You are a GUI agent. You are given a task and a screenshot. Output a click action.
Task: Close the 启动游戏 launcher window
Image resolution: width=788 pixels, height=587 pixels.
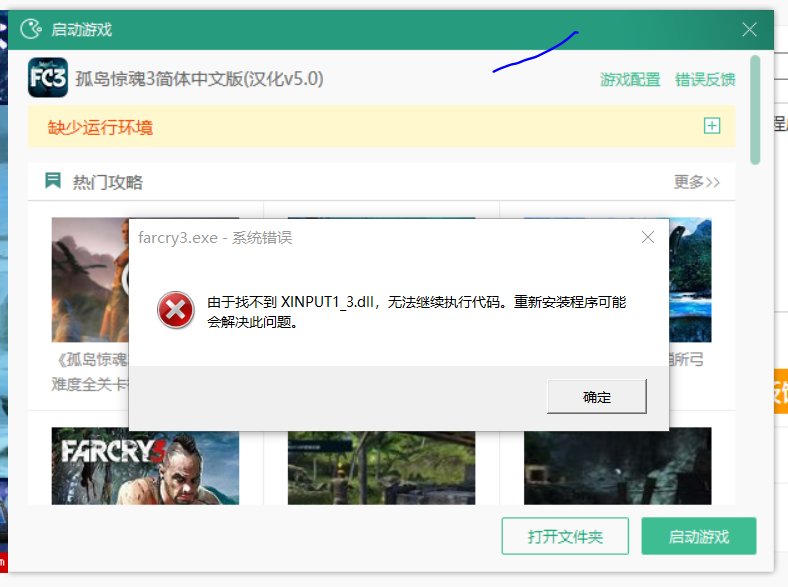click(x=749, y=30)
